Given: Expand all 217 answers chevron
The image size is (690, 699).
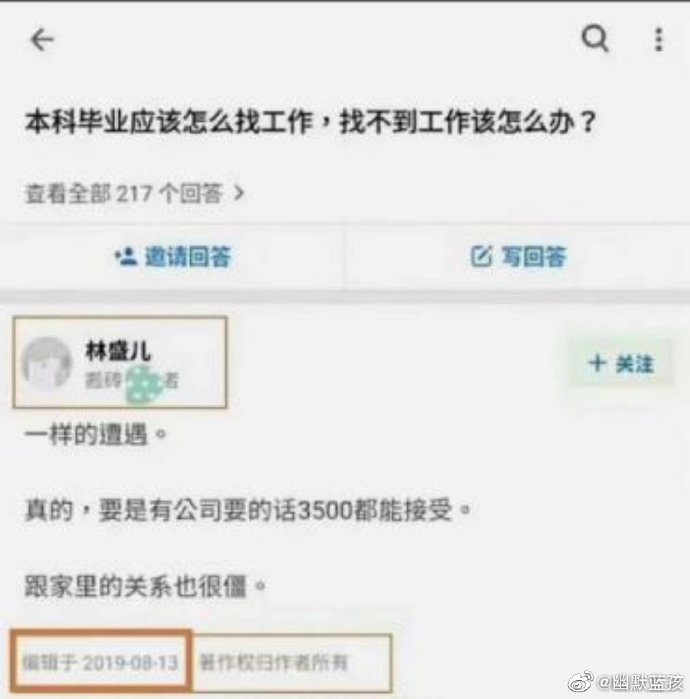Looking at the screenshot, I should (x=240, y=193).
